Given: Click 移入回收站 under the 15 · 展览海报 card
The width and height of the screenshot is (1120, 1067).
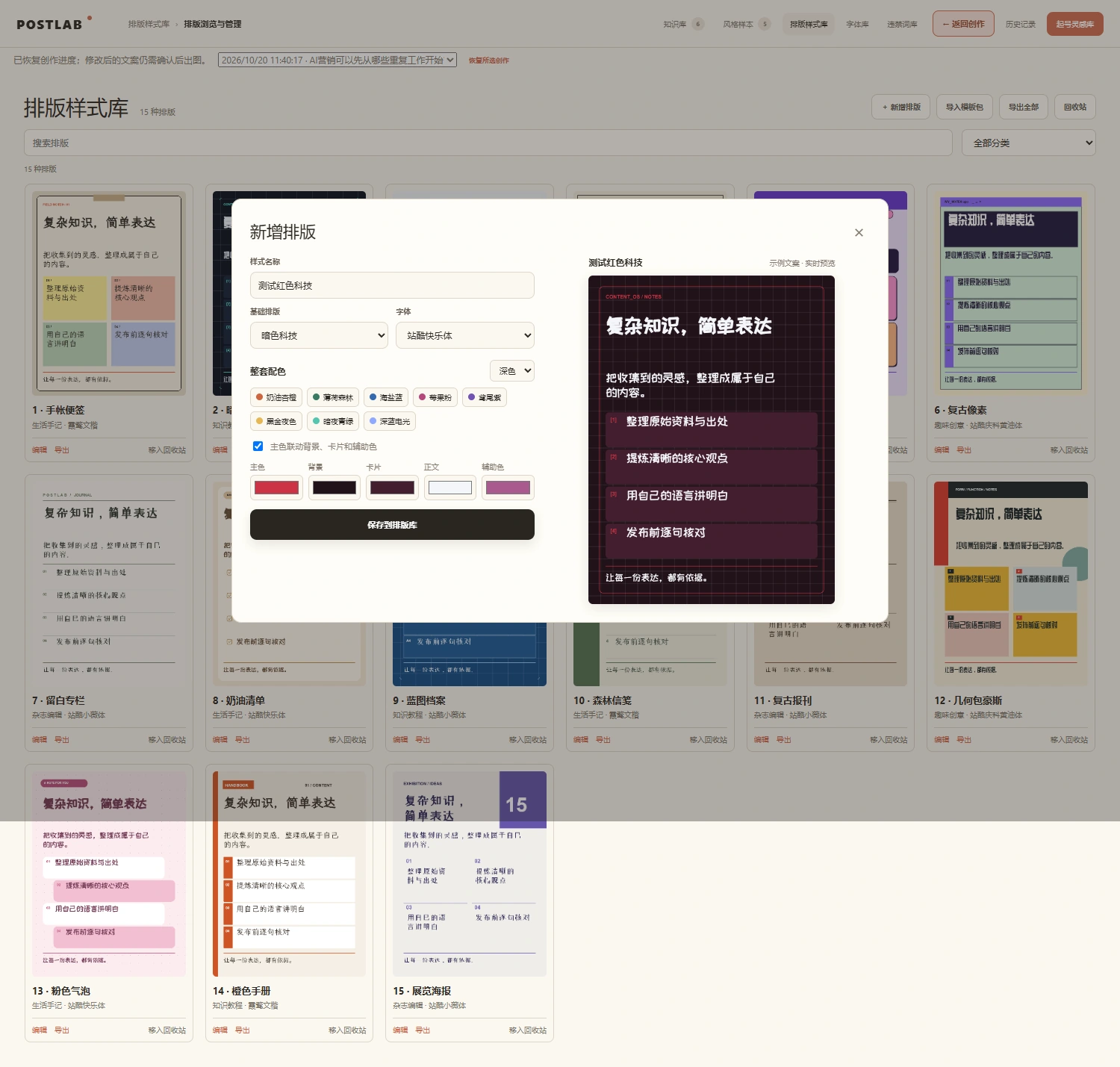Looking at the screenshot, I should click(528, 1030).
